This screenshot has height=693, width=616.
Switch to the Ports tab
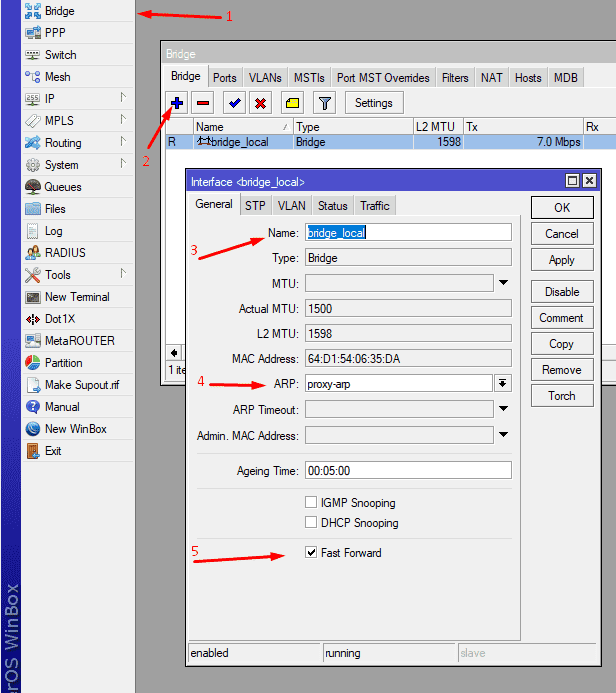click(225, 78)
